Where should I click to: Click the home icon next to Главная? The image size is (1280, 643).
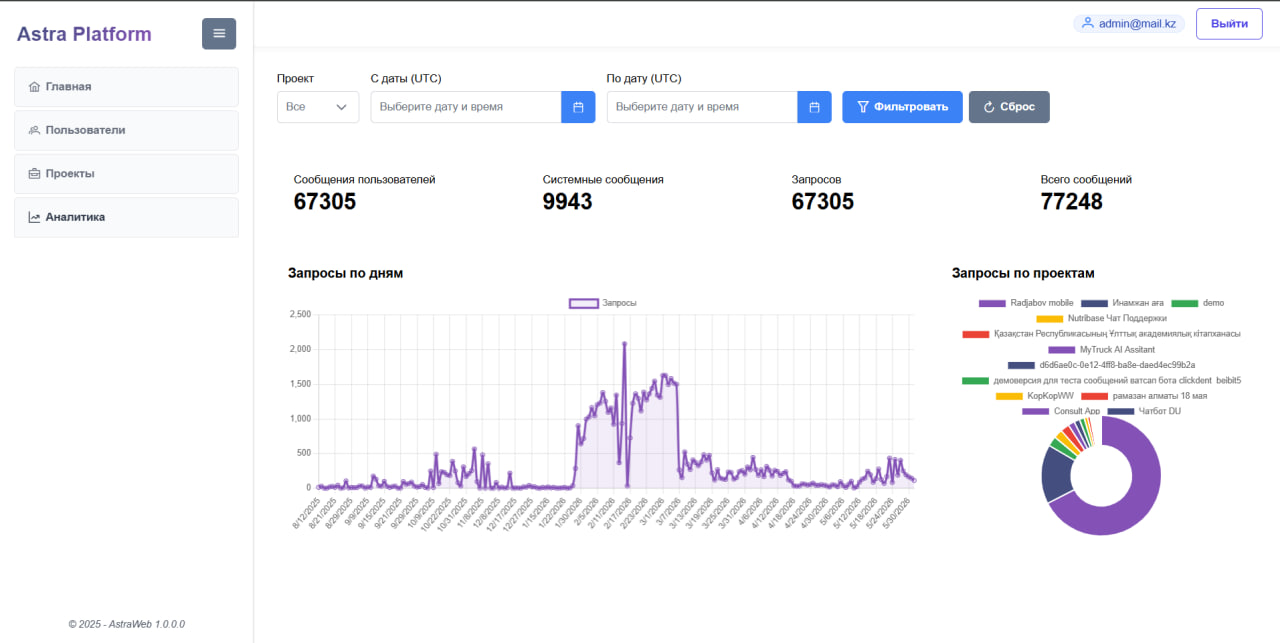tap(35, 87)
